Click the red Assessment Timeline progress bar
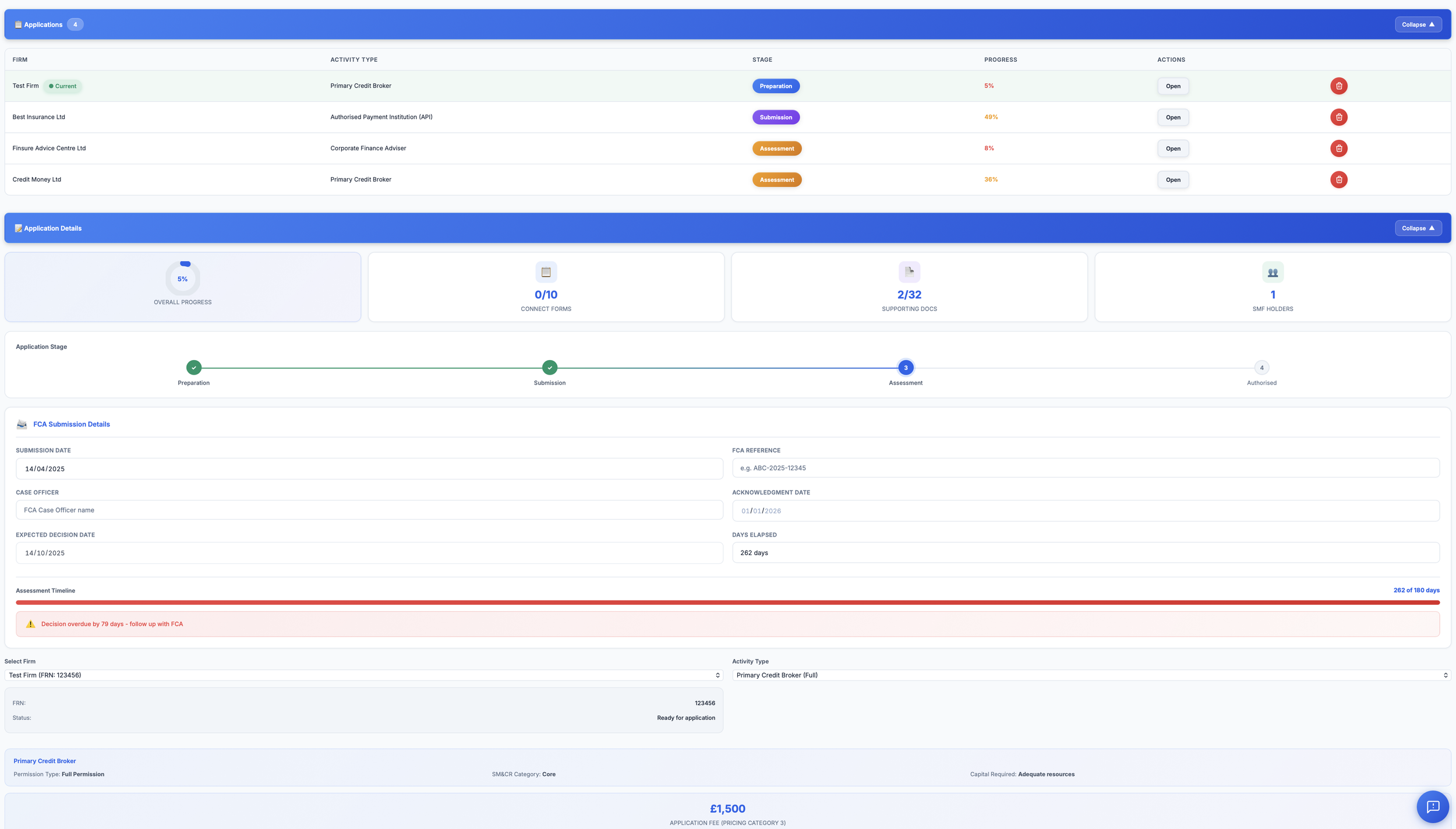Screen dimensions: 1456x829 click(x=727, y=602)
